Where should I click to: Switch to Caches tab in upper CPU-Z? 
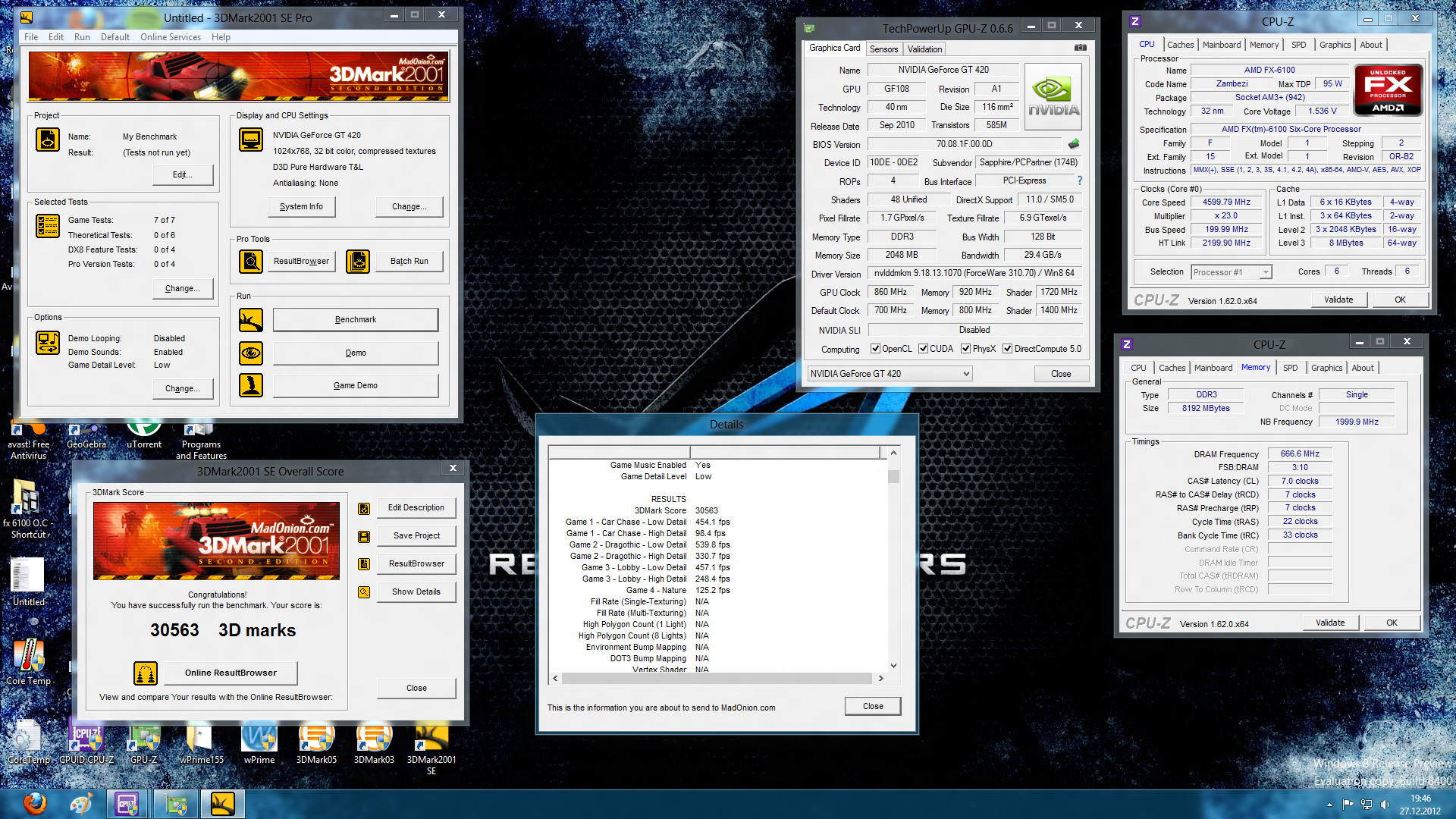coord(1180,45)
